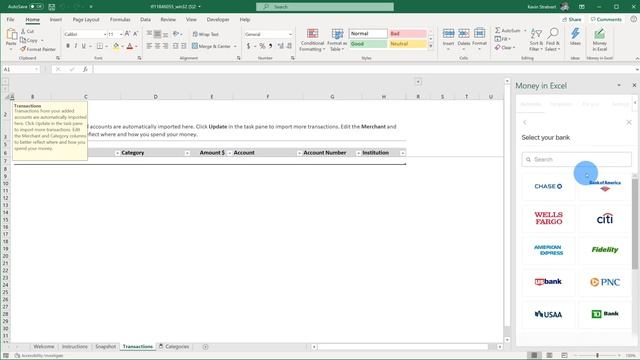Open the Institution column filter dropdown
The width and height of the screenshot is (640, 360).
click(x=402, y=153)
